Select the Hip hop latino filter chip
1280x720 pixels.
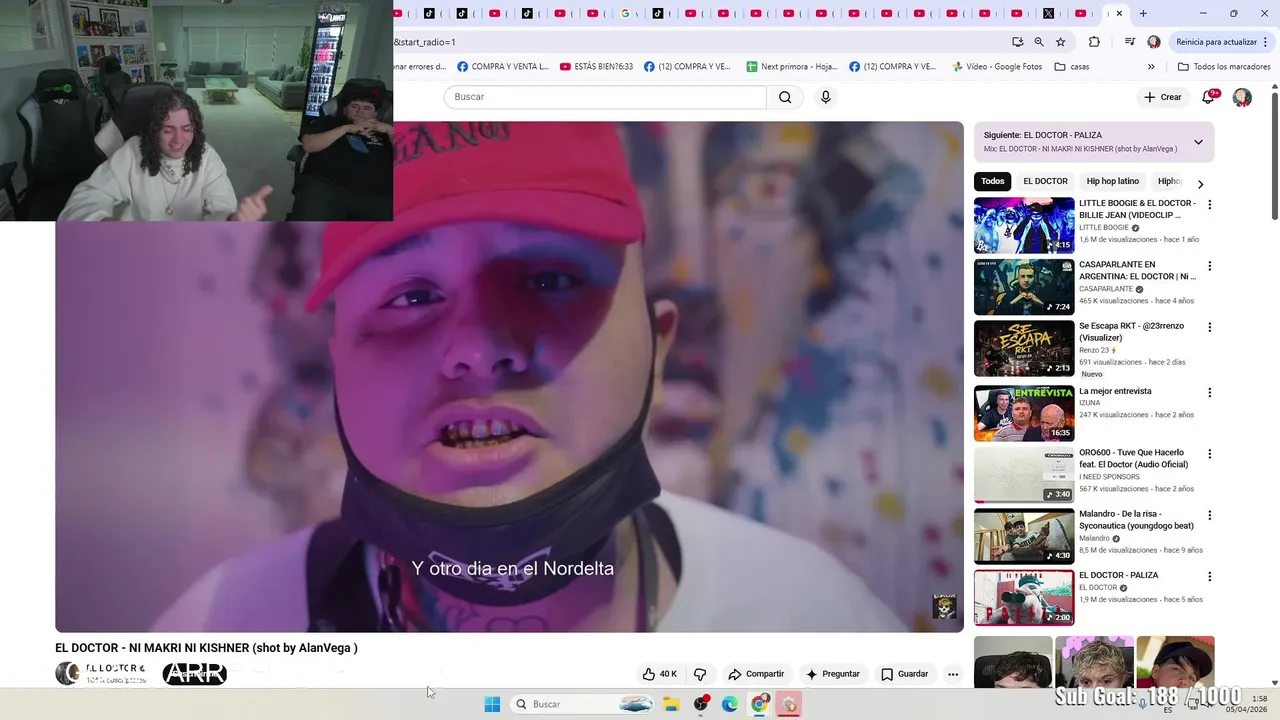1112,181
